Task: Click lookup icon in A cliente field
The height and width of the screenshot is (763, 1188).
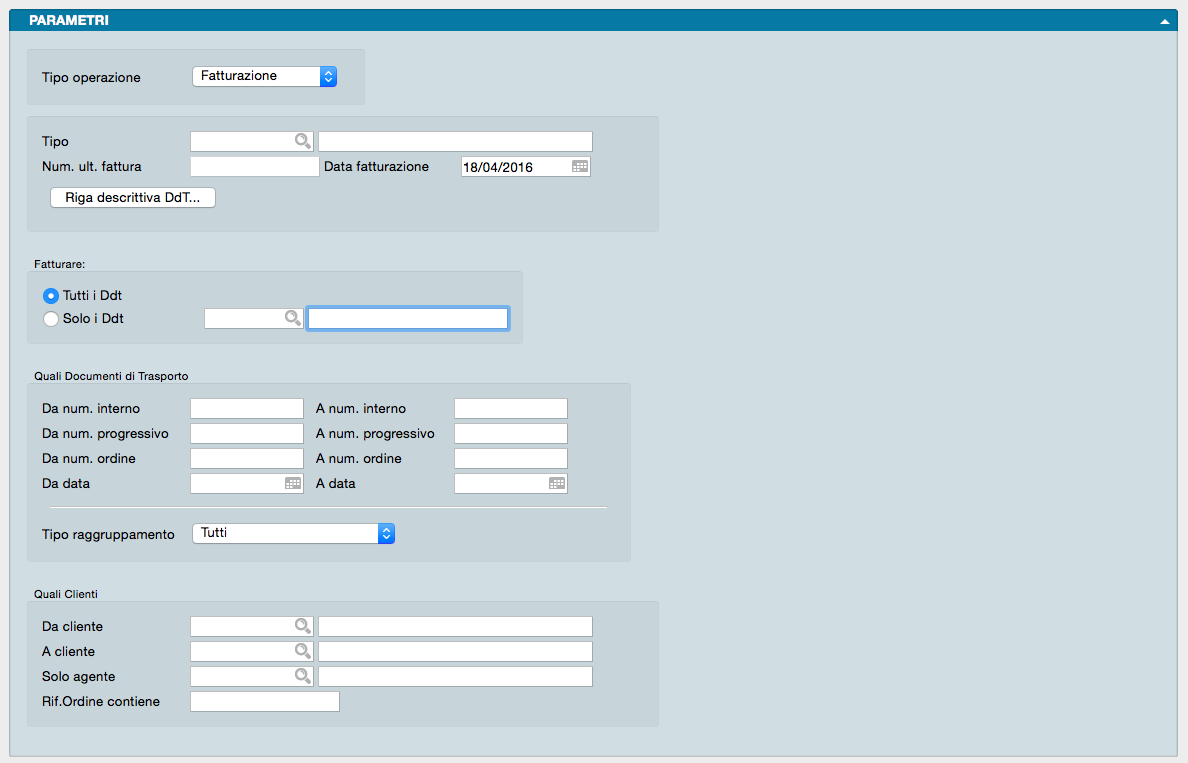Action: click(301, 651)
